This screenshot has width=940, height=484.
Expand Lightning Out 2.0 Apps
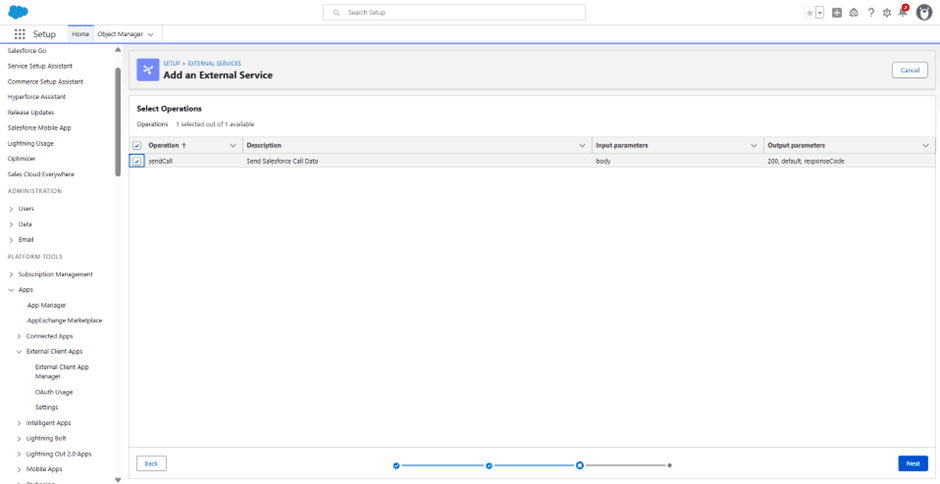click(19, 454)
